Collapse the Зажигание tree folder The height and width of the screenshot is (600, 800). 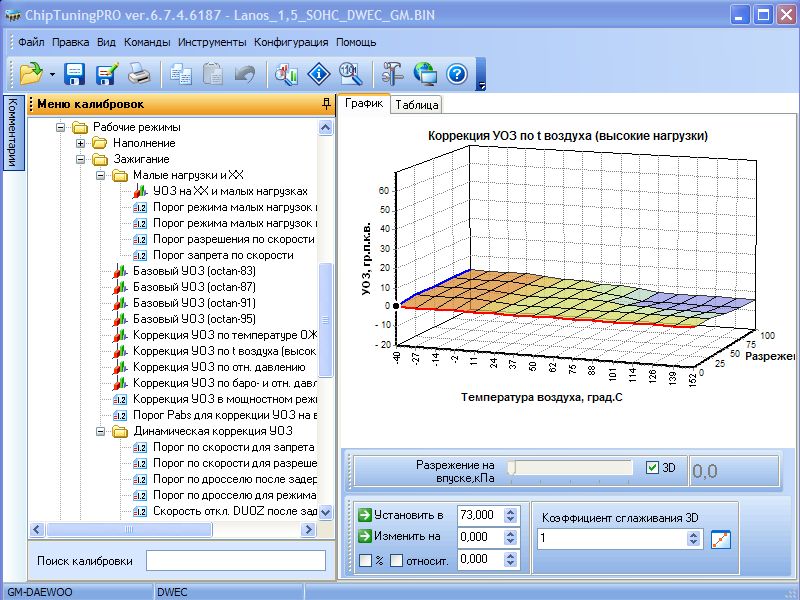click(81, 159)
